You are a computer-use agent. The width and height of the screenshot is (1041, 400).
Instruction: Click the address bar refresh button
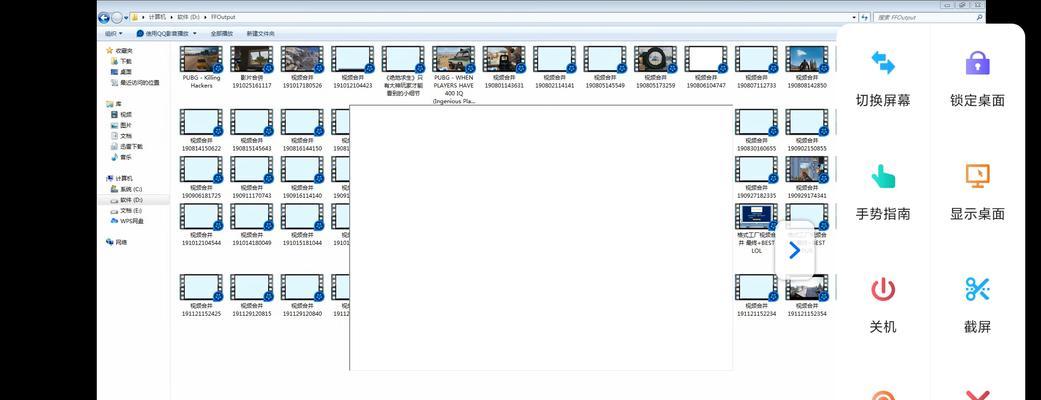click(x=866, y=17)
